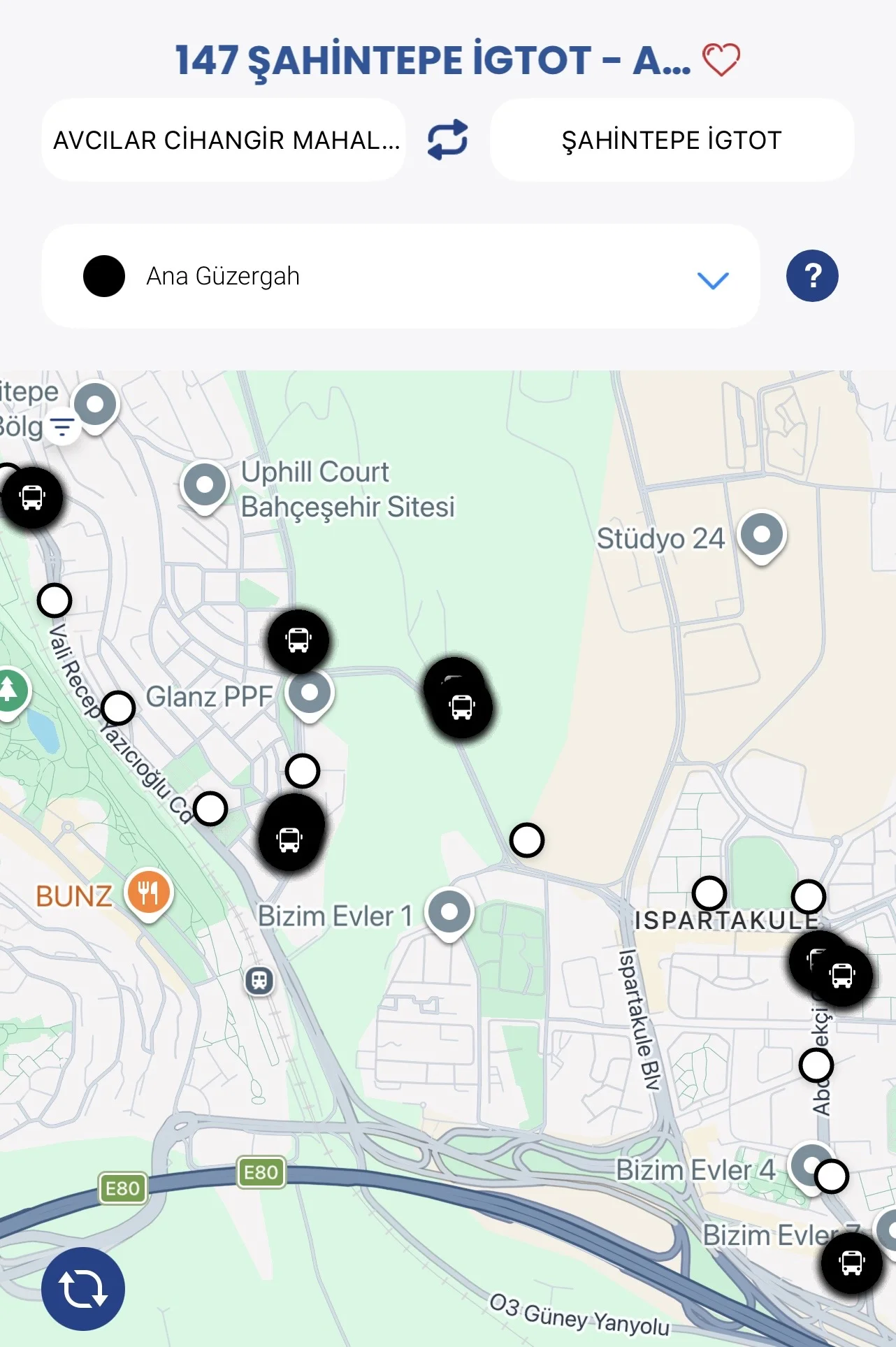Tap the BUNZ restaurant pin

(148, 895)
